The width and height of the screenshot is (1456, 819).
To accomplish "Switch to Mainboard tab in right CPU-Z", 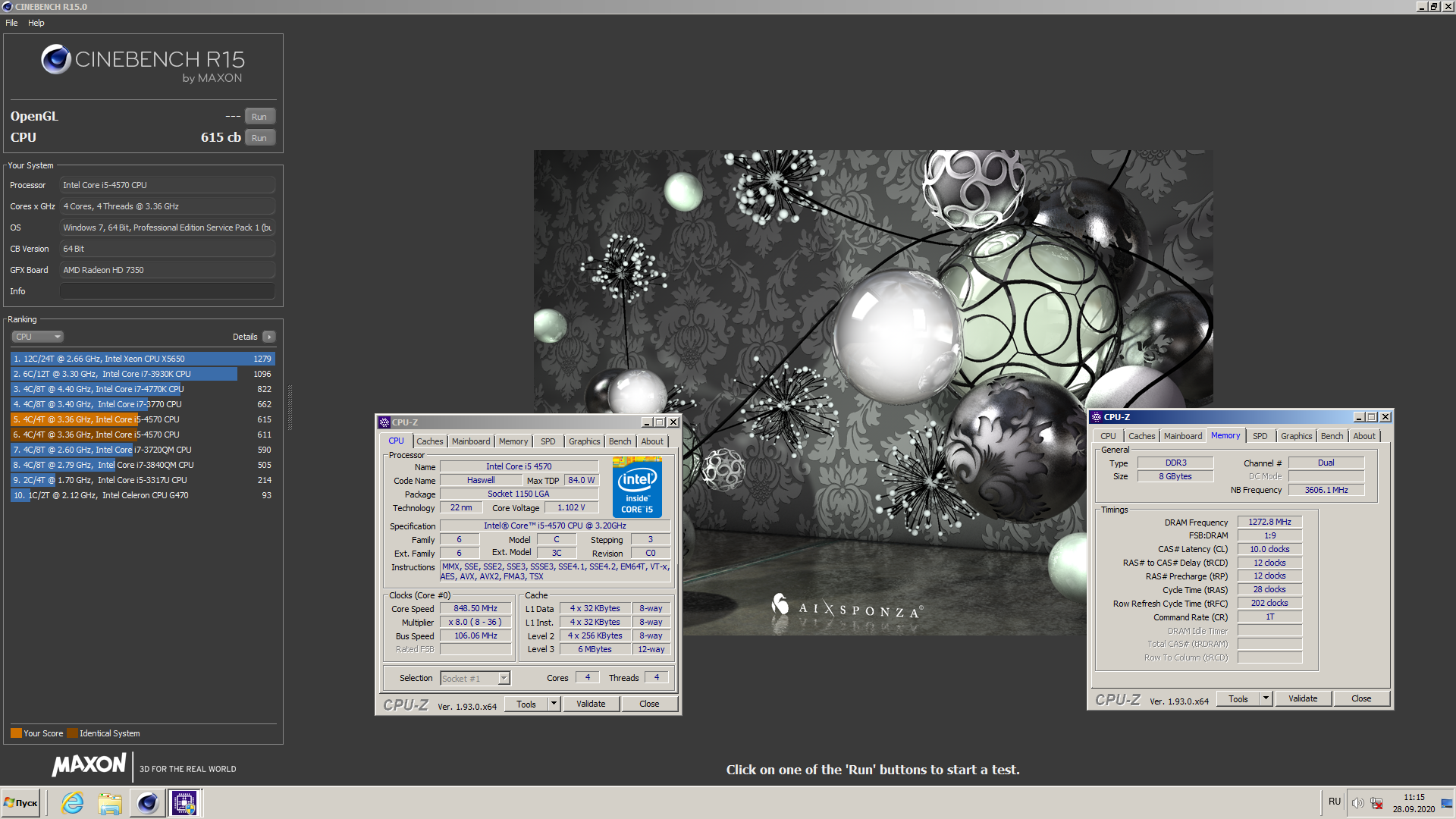I will pyautogui.click(x=1183, y=436).
